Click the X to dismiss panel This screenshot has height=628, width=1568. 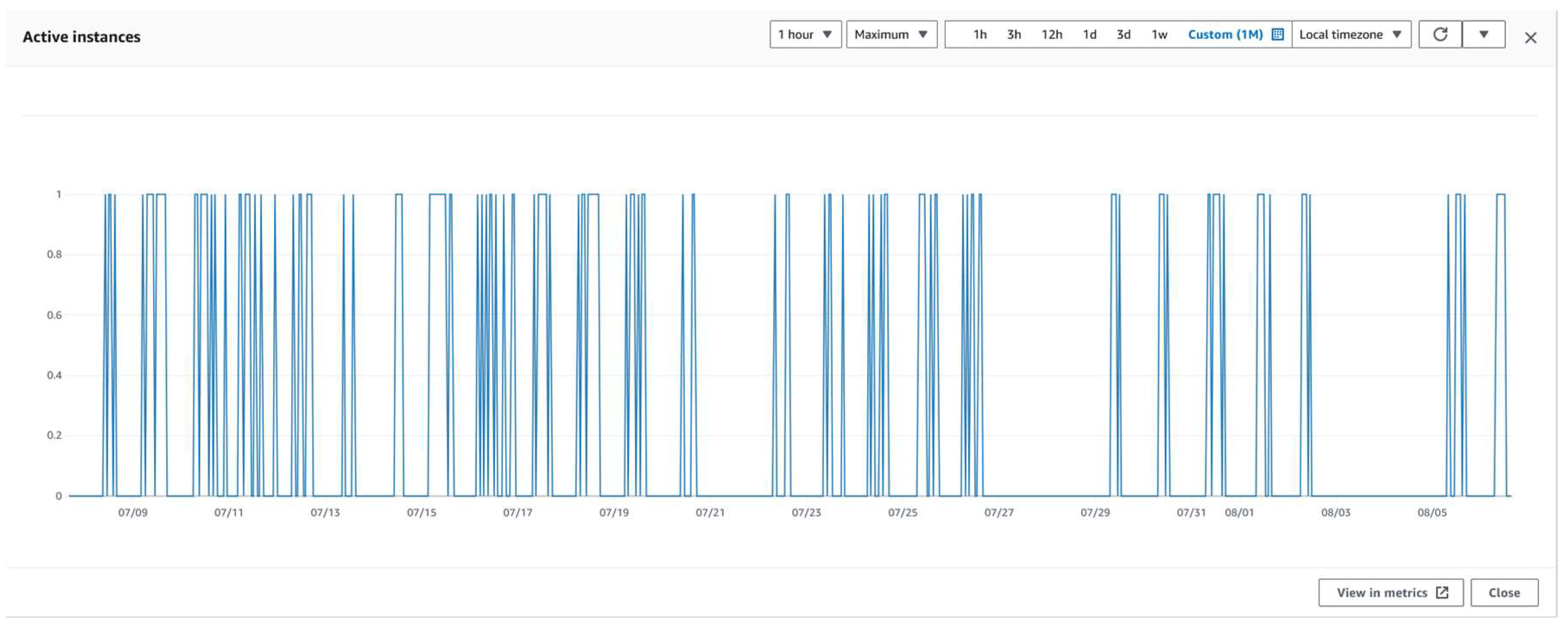point(1530,38)
